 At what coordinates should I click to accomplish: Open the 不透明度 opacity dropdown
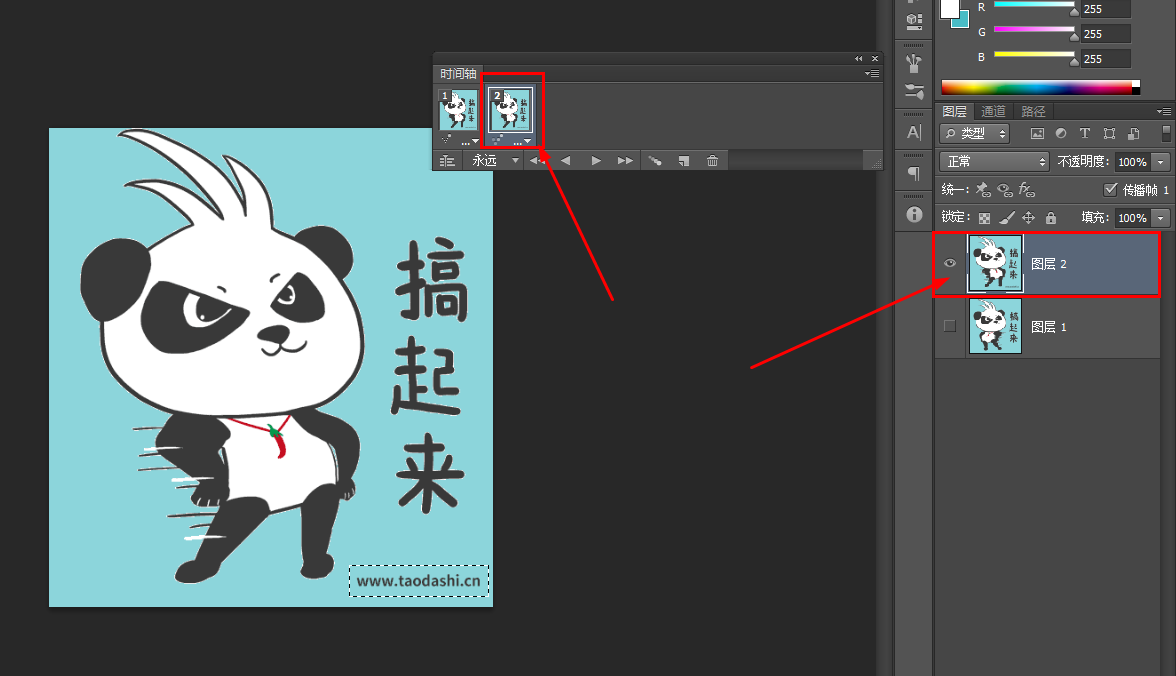pyautogui.click(x=1161, y=161)
